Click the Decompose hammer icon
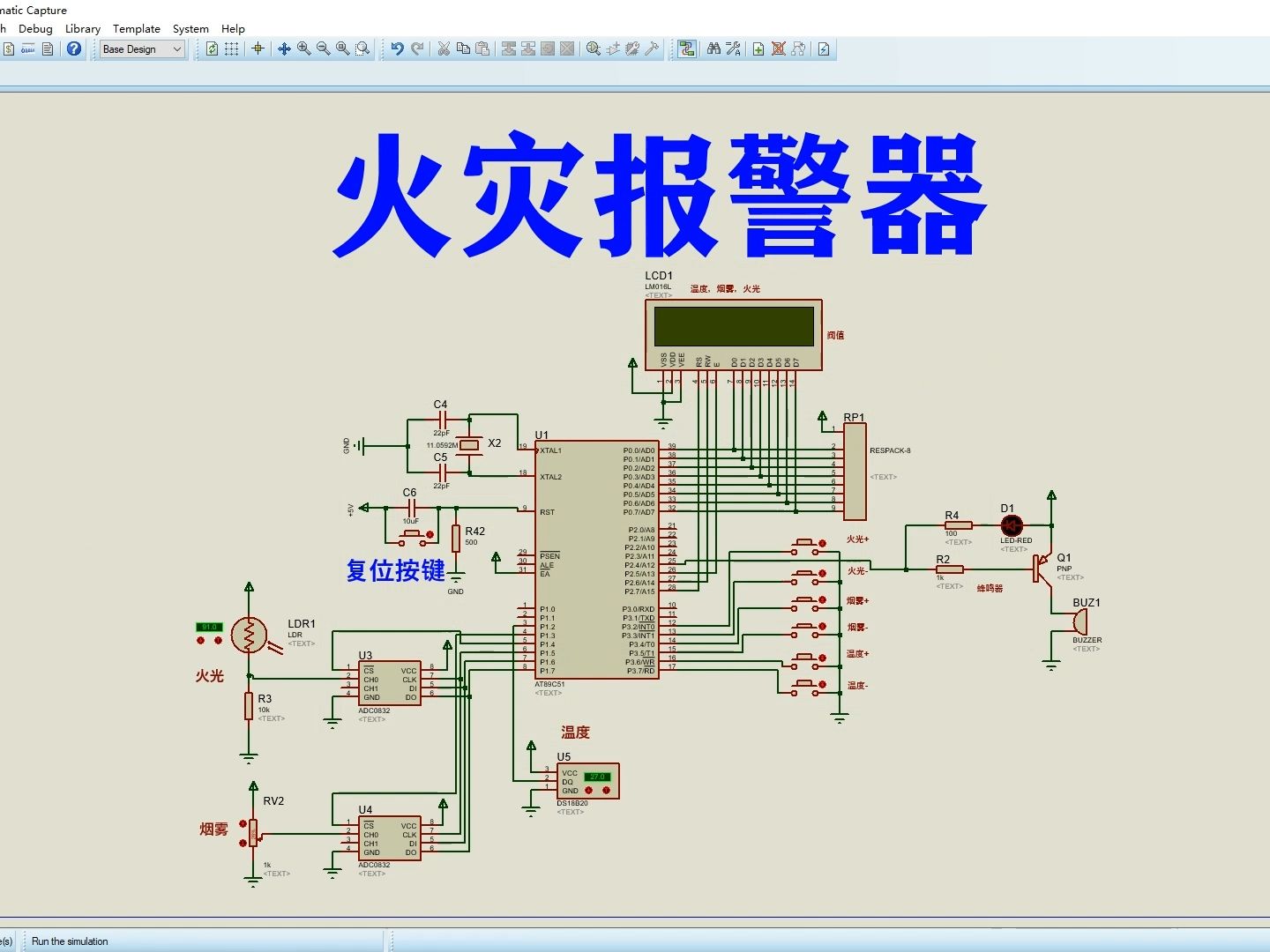Screen dimensions: 1270x952 652,48
